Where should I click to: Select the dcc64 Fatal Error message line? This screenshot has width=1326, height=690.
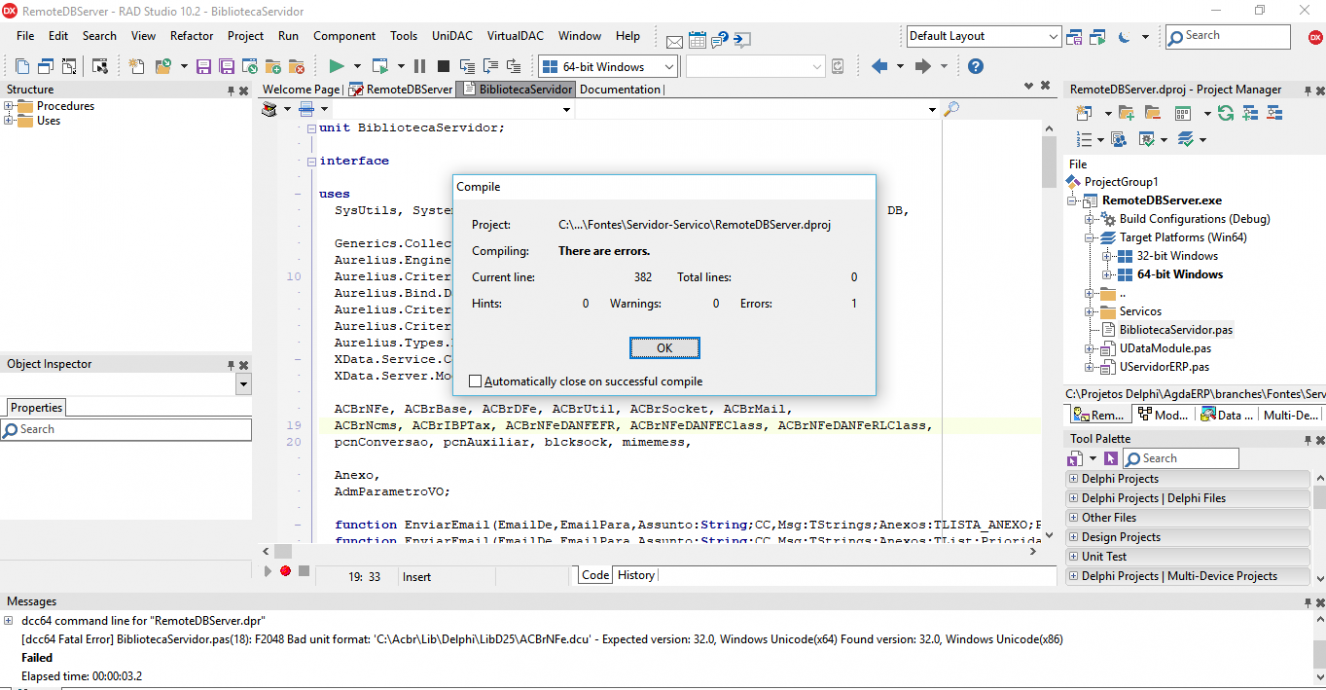click(x=542, y=639)
